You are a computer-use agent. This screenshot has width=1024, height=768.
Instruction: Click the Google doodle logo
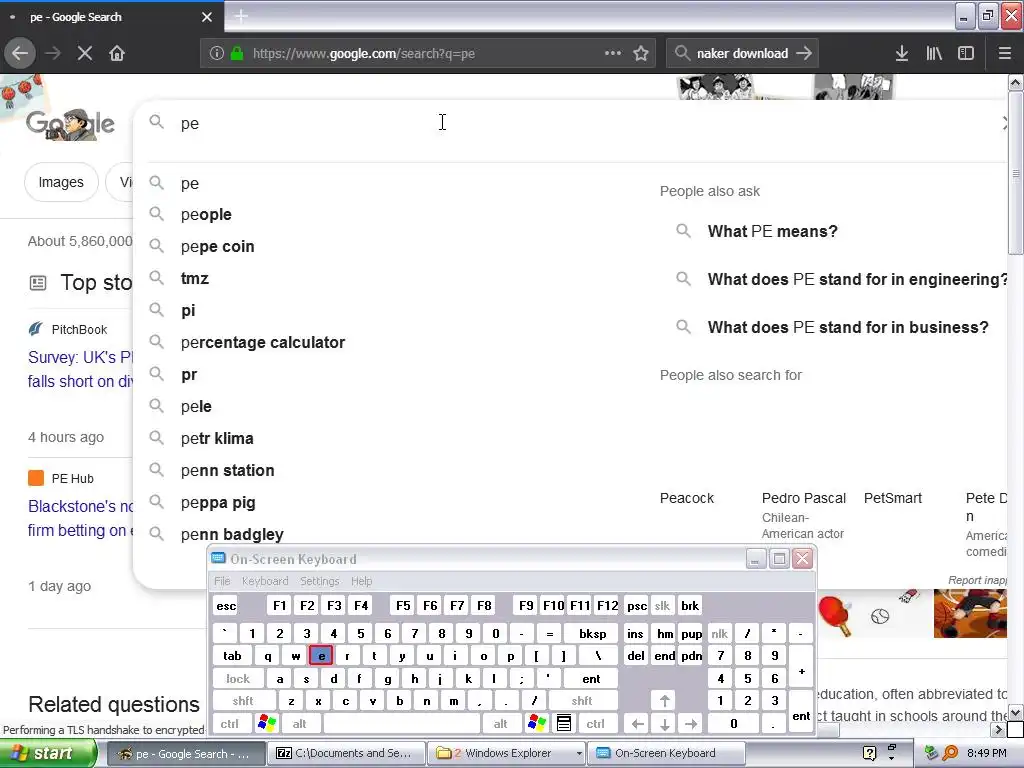pyautogui.click(x=70, y=123)
